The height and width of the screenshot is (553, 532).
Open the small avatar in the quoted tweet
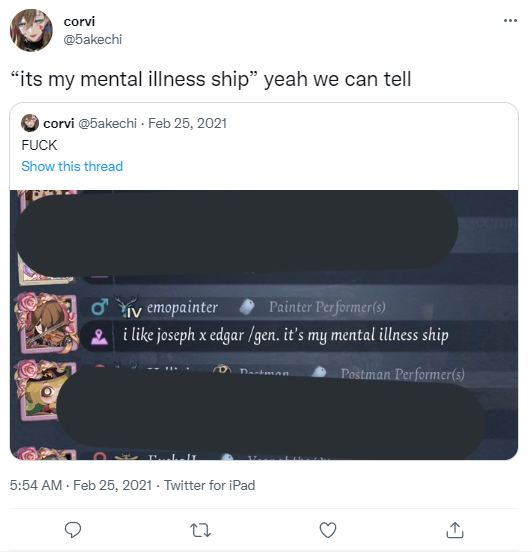pyautogui.click(x=30, y=123)
